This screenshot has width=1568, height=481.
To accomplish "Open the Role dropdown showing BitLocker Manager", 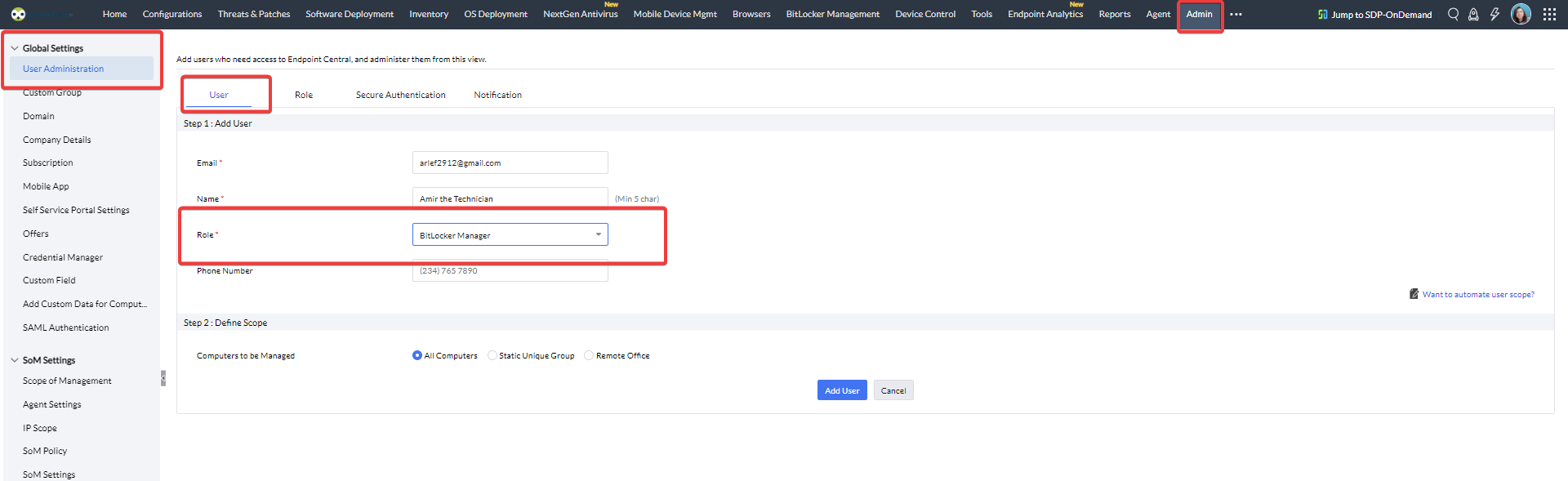I will [510, 235].
